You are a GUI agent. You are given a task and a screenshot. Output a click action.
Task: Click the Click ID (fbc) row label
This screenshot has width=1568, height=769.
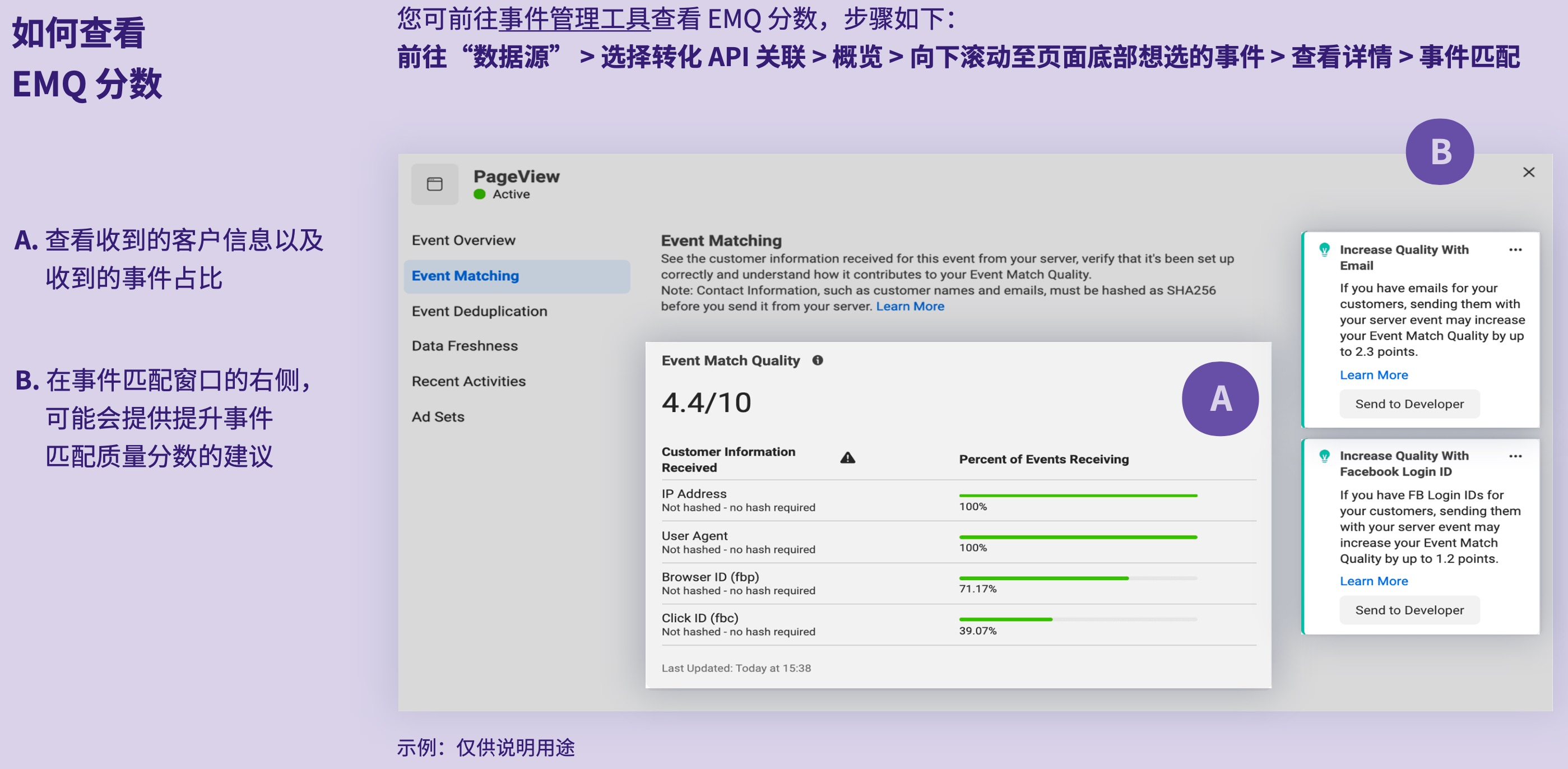click(x=699, y=618)
